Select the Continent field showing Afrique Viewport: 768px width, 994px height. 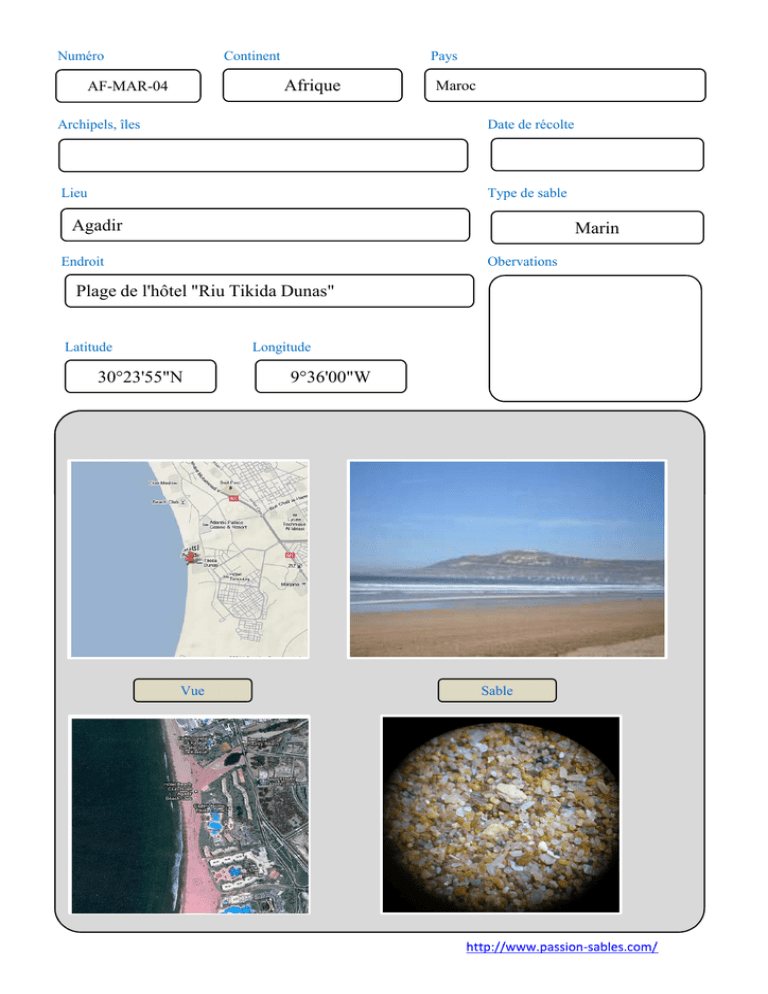312,85
